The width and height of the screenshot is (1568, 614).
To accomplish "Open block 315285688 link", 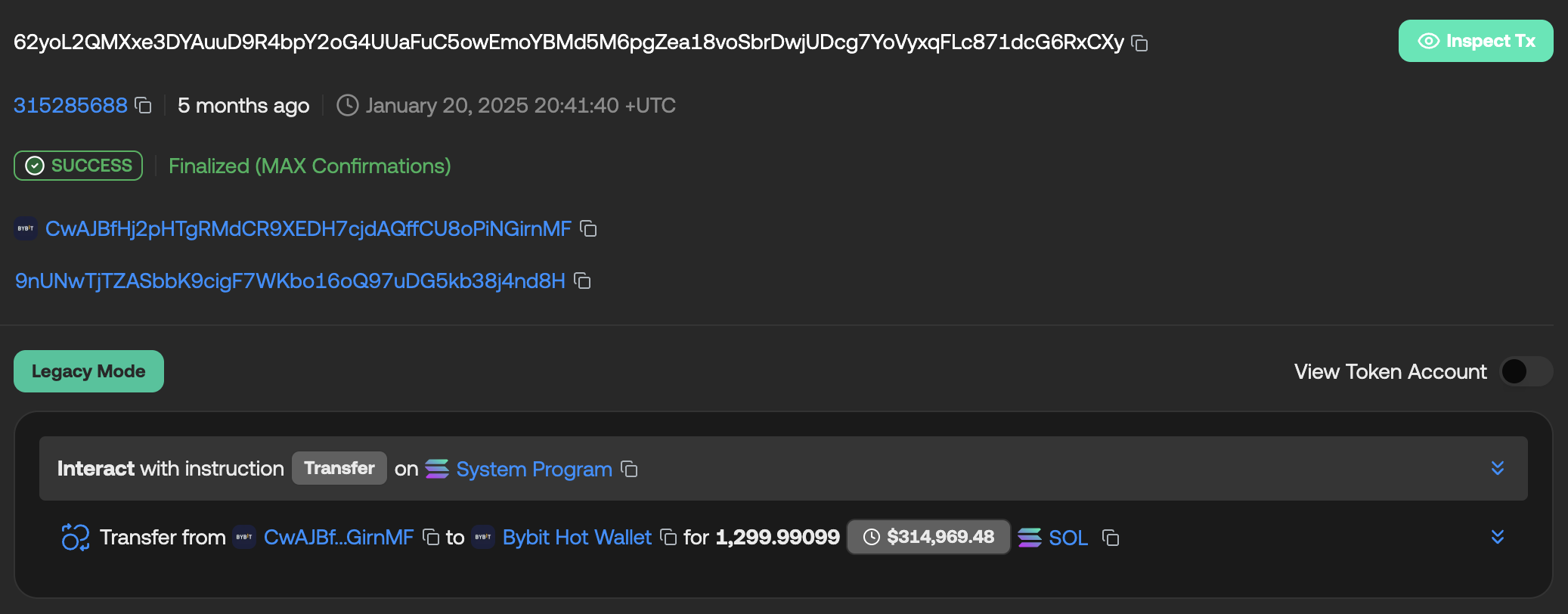I will click(x=70, y=105).
